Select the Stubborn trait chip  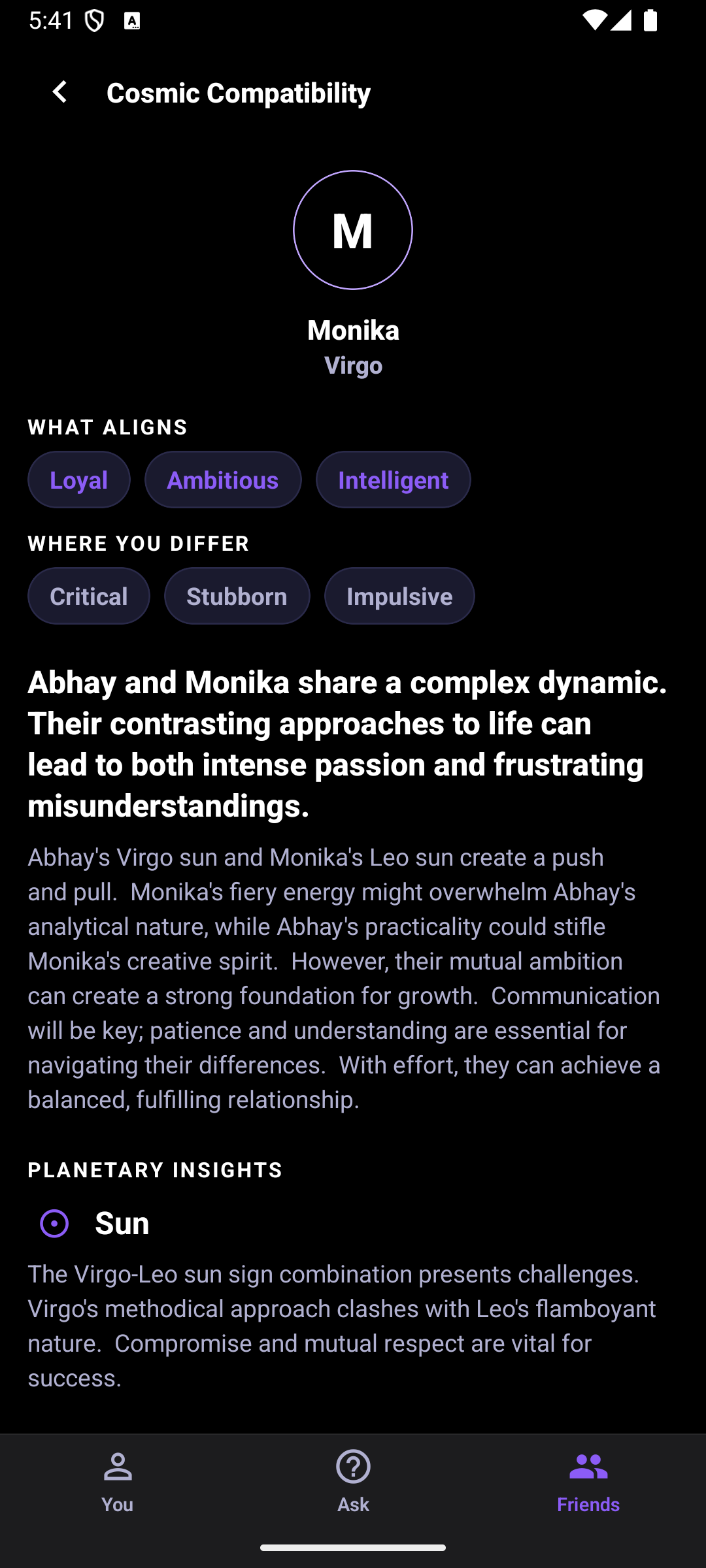(x=237, y=596)
